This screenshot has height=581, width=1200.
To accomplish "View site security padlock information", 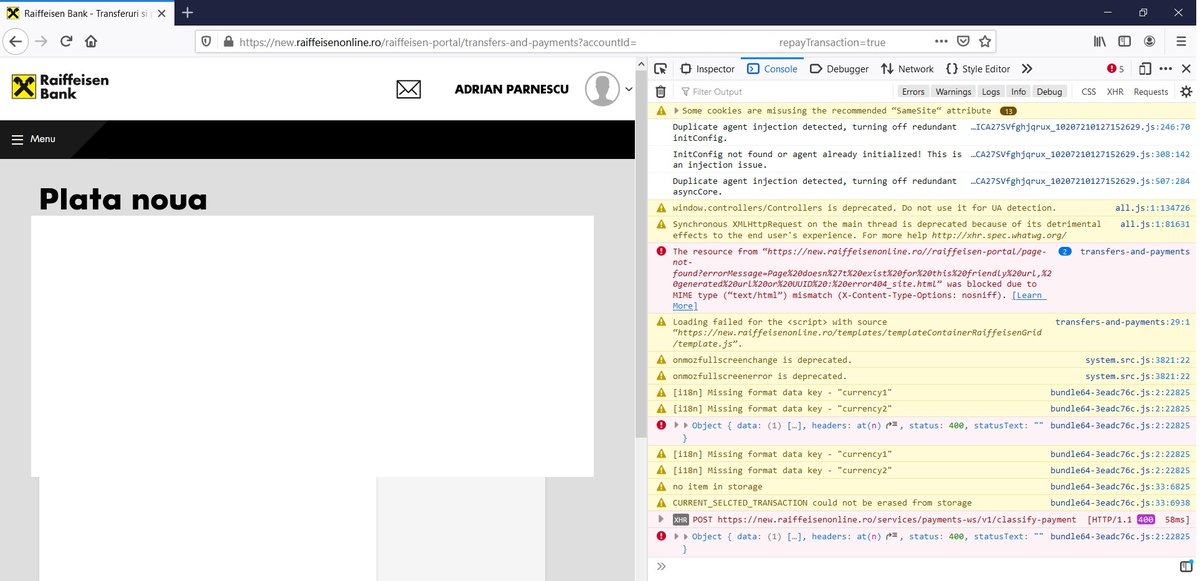I will 227,42.
